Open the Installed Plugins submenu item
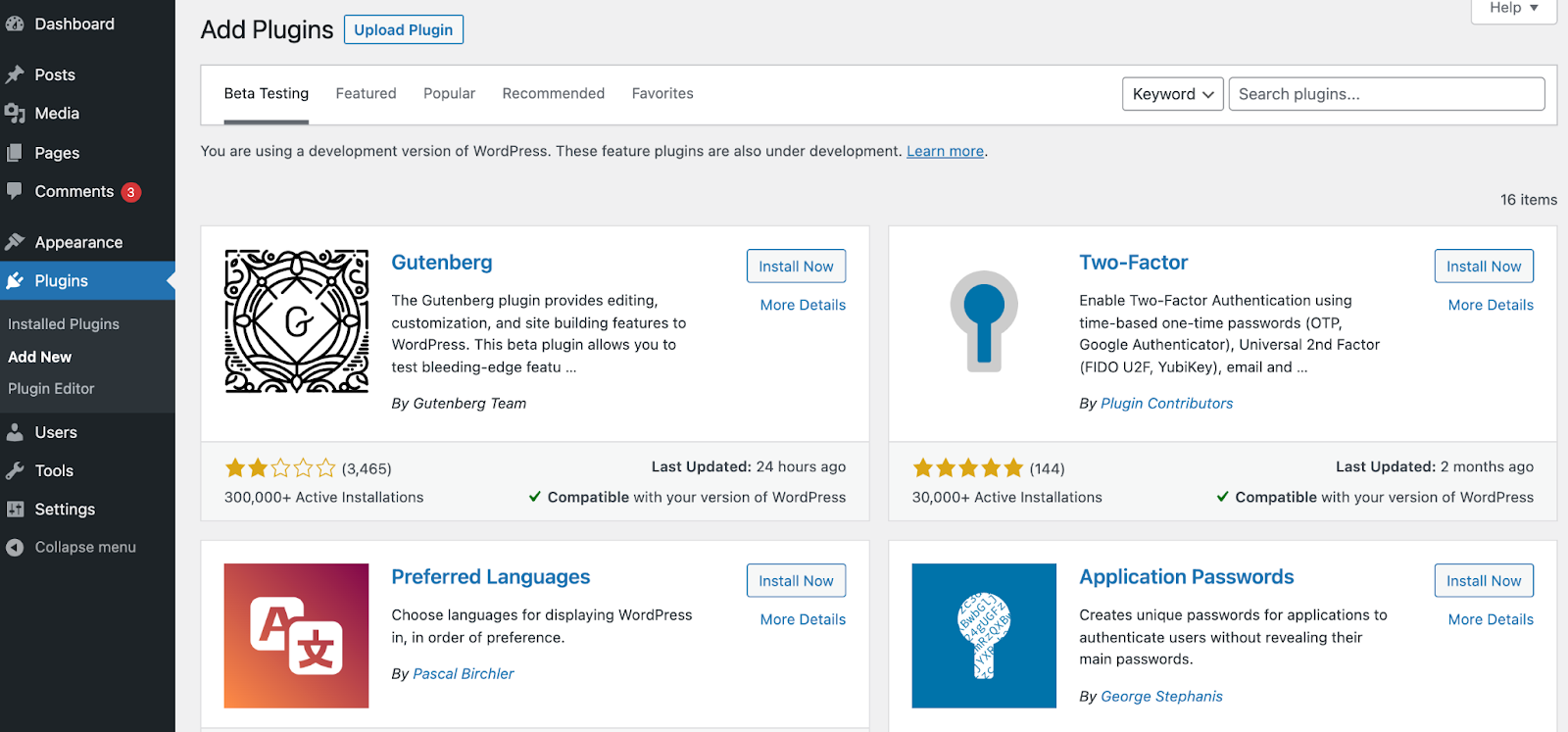Viewport: 1568px width, 732px height. (x=64, y=324)
